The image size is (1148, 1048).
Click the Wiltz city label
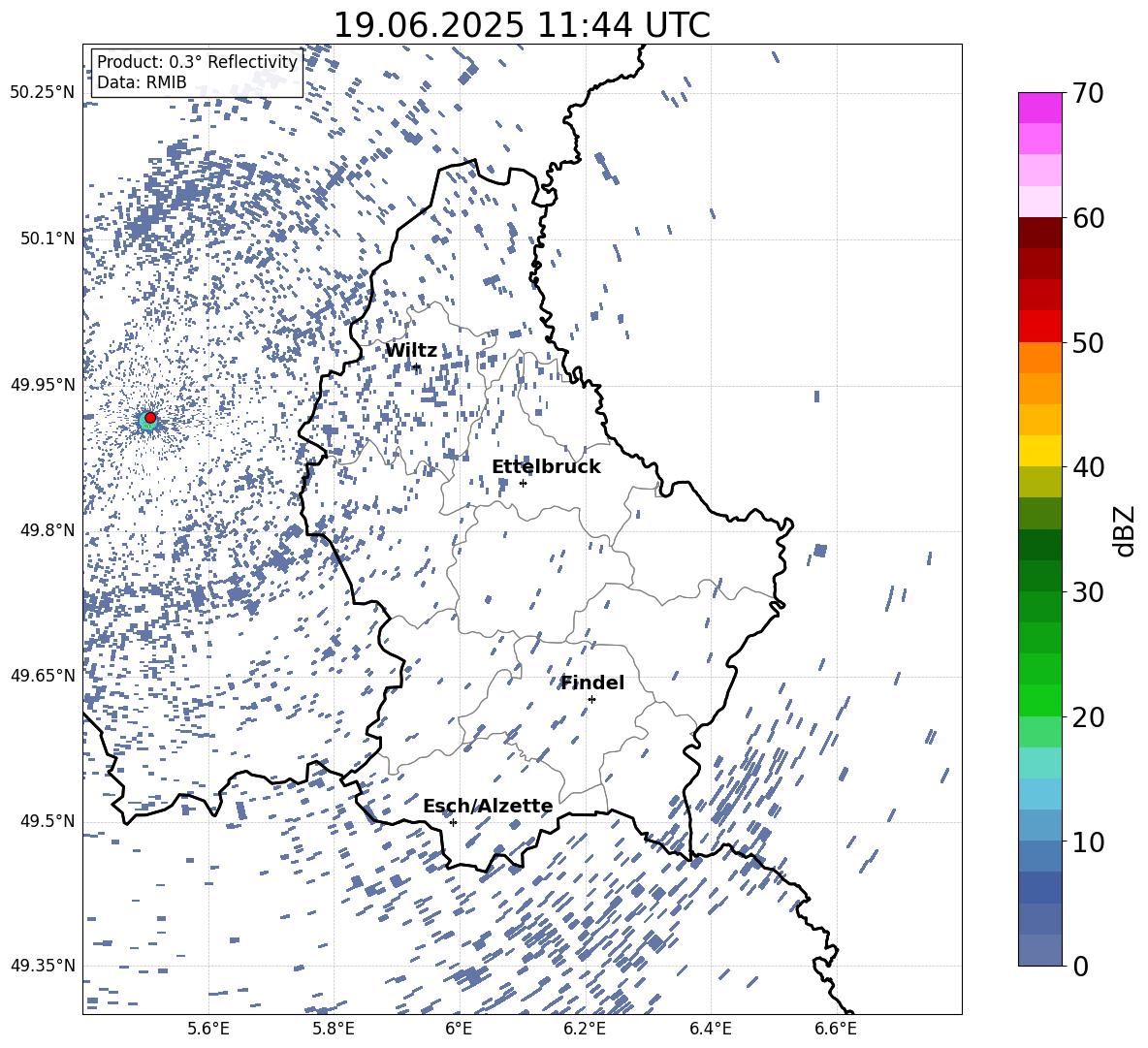click(x=411, y=351)
